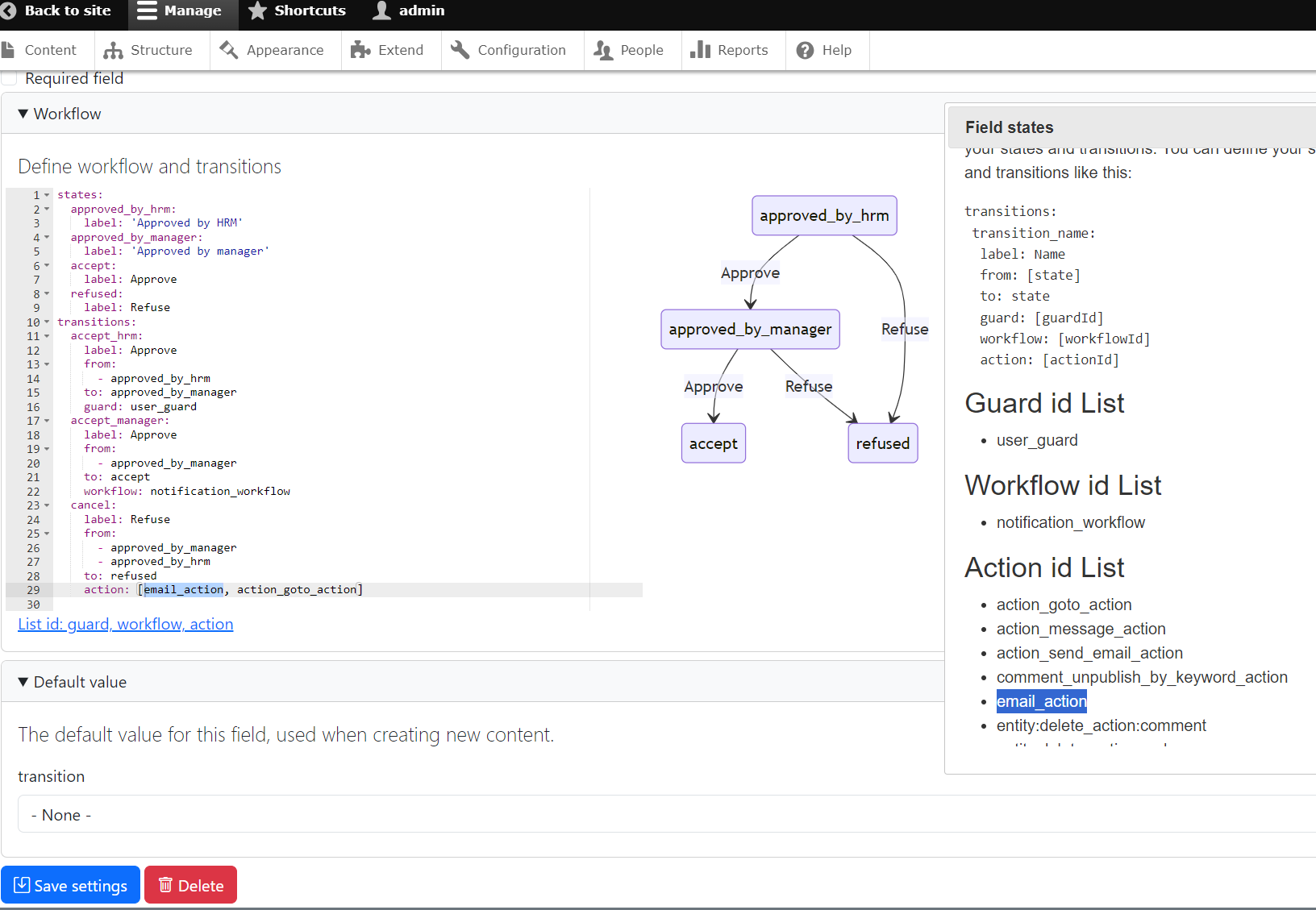
Task: Click the Extend puzzle-piece icon
Action: pos(360,49)
